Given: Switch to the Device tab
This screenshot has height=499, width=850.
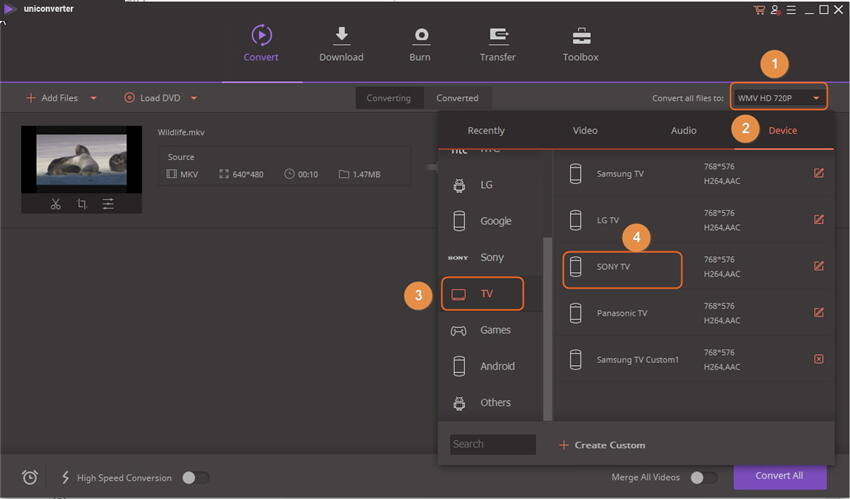Looking at the screenshot, I should pyautogui.click(x=783, y=131).
